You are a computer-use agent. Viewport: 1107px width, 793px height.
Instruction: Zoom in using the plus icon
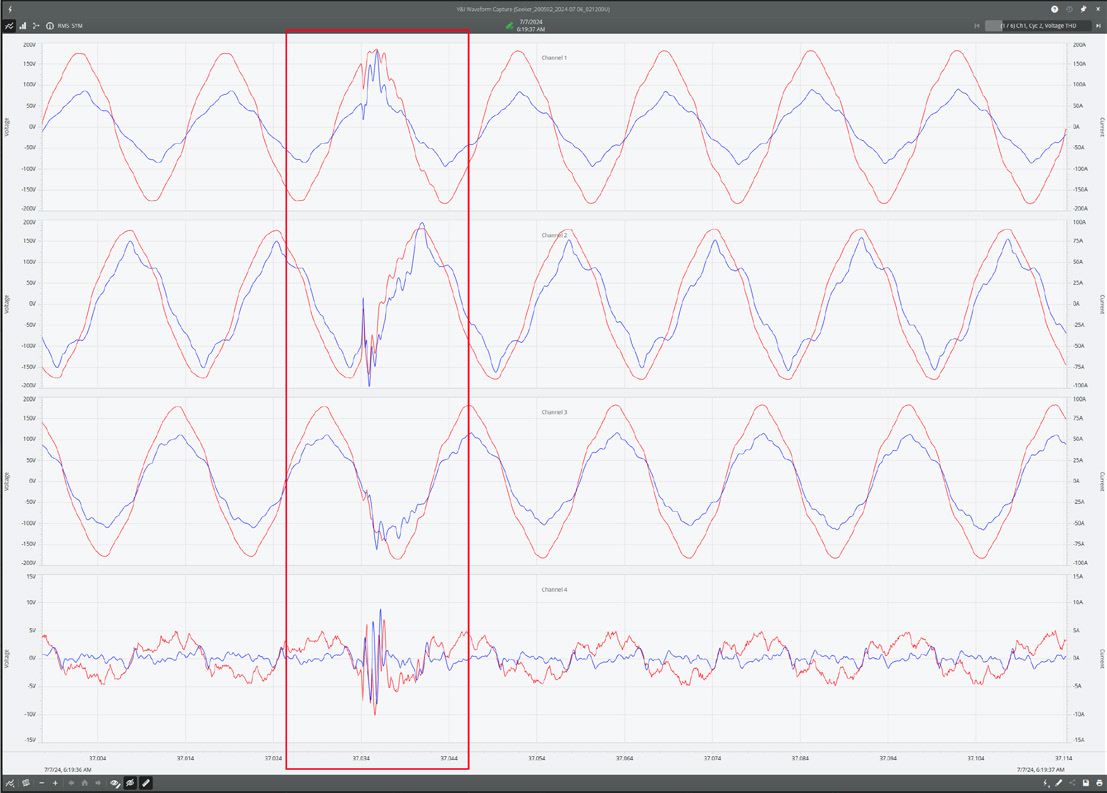coord(56,783)
